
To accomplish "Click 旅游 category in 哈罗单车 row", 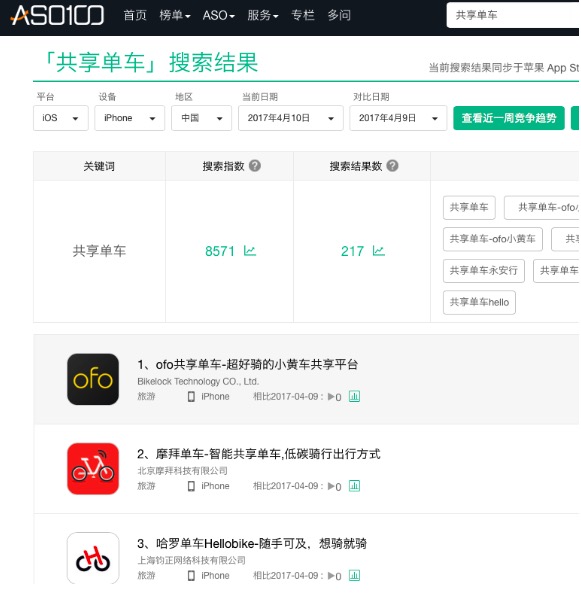I will [146, 575].
